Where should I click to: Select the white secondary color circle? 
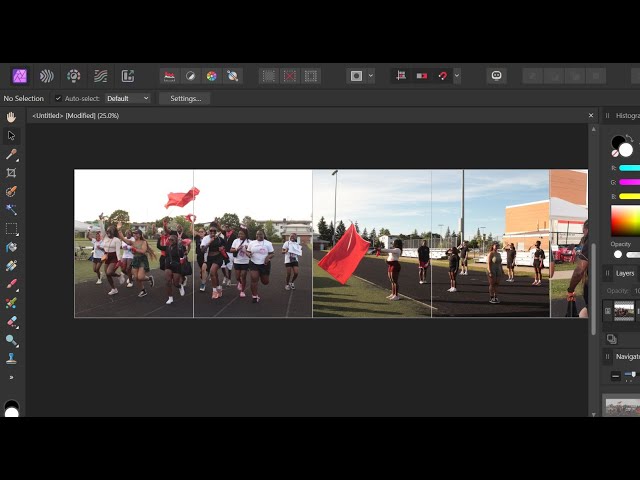pyautogui.click(x=626, y=150)
